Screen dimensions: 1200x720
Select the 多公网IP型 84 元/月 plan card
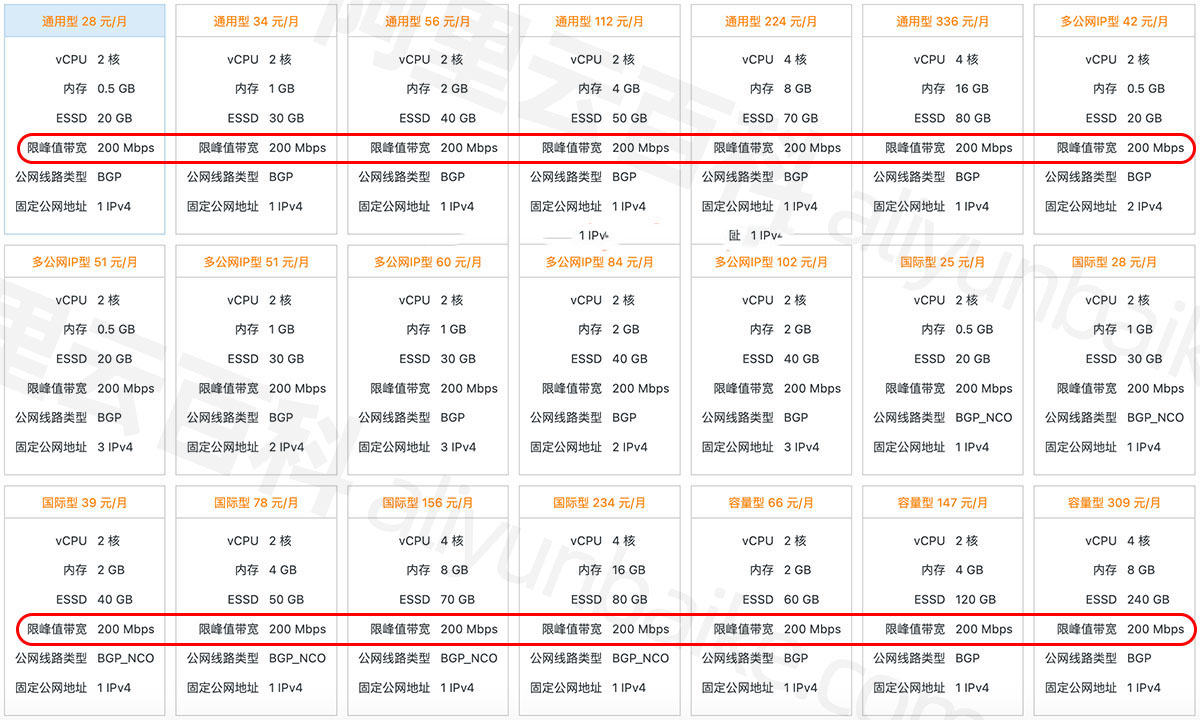(600, 360)
